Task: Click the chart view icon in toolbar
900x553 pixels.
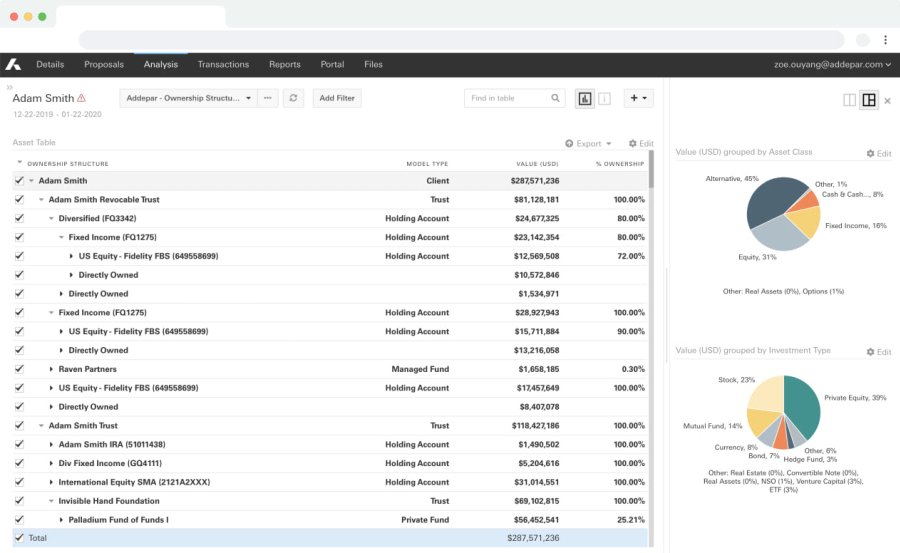Action: click(x=585, y=98)
